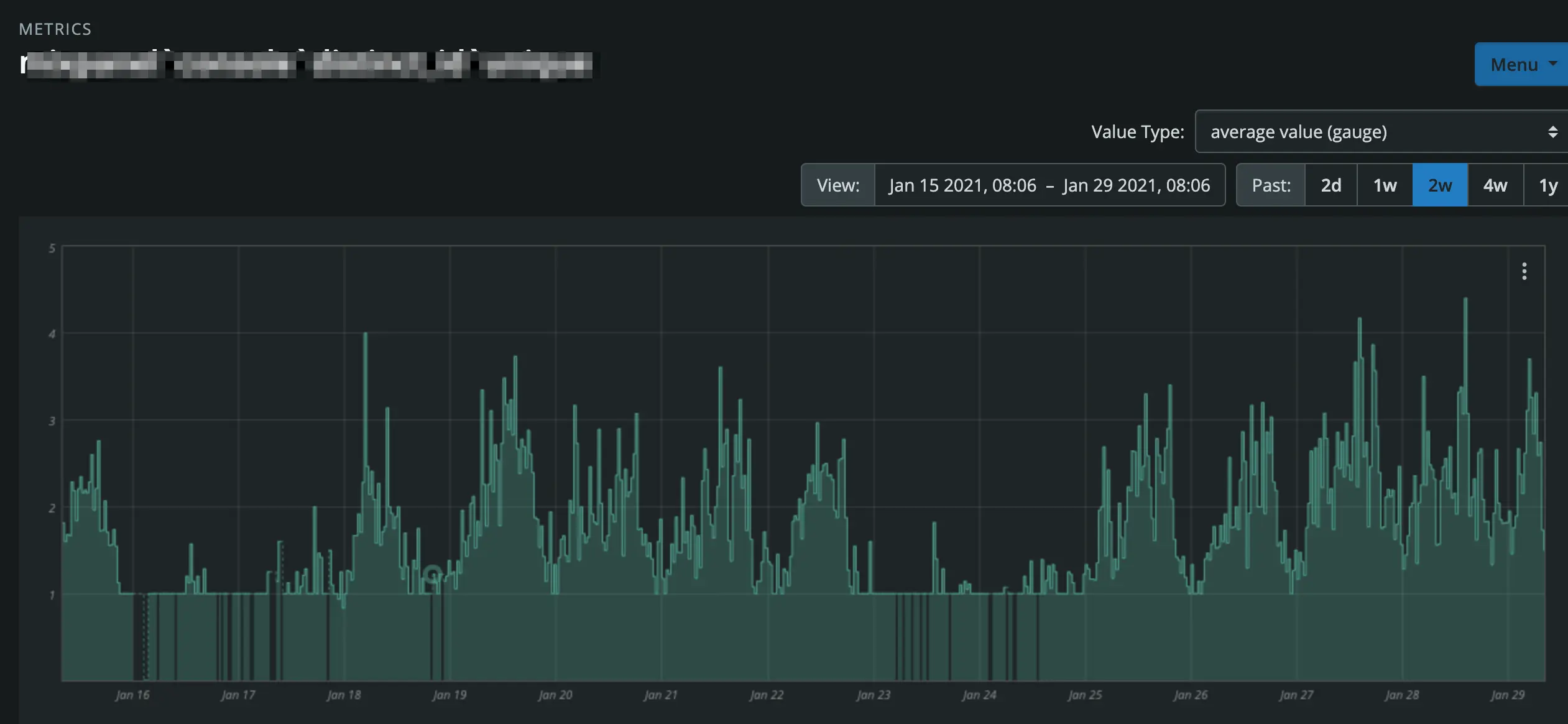The height and width of the screenshot is (724, 1568).
Task: Click the Jan 22 x-axis label
Action: click(766, 695)
